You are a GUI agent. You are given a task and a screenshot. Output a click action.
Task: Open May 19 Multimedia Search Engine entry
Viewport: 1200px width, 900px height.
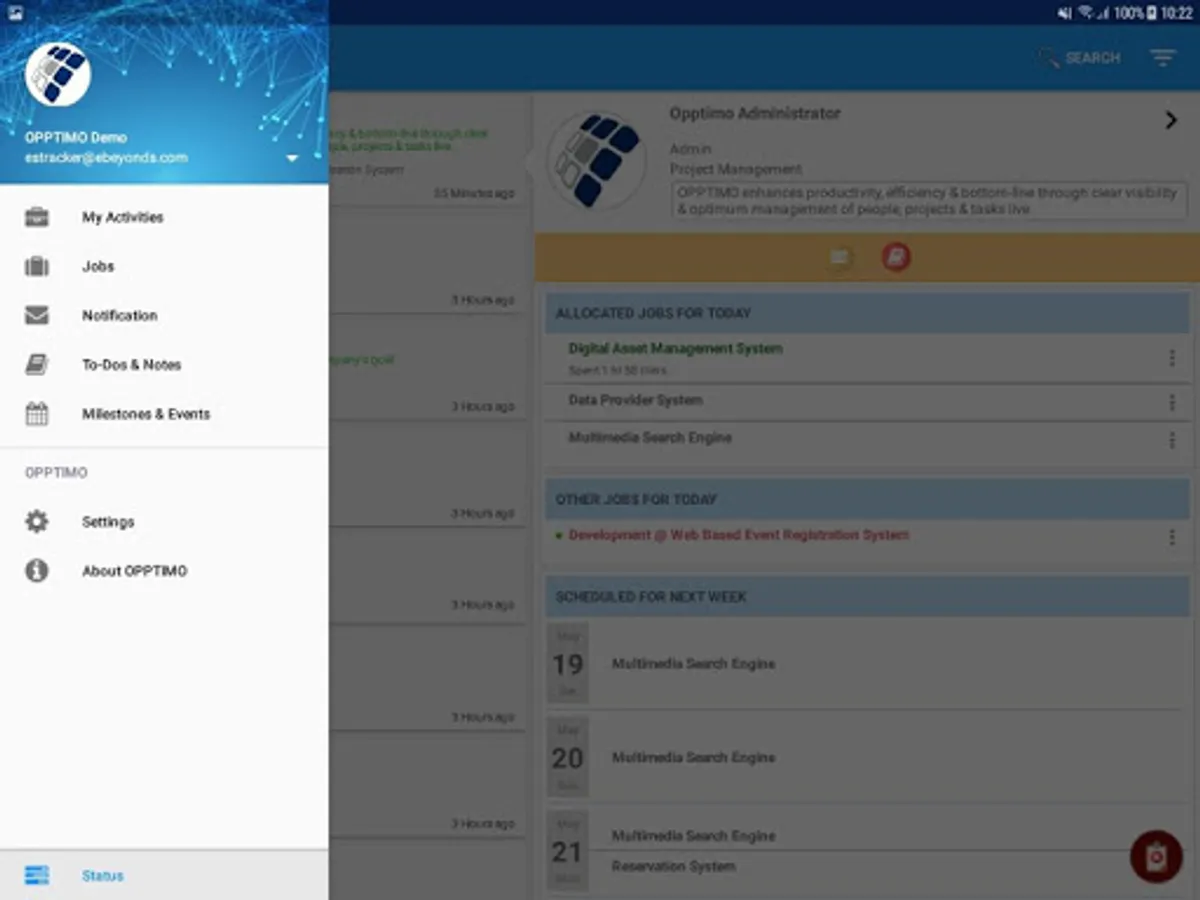[x=693, y=664]
